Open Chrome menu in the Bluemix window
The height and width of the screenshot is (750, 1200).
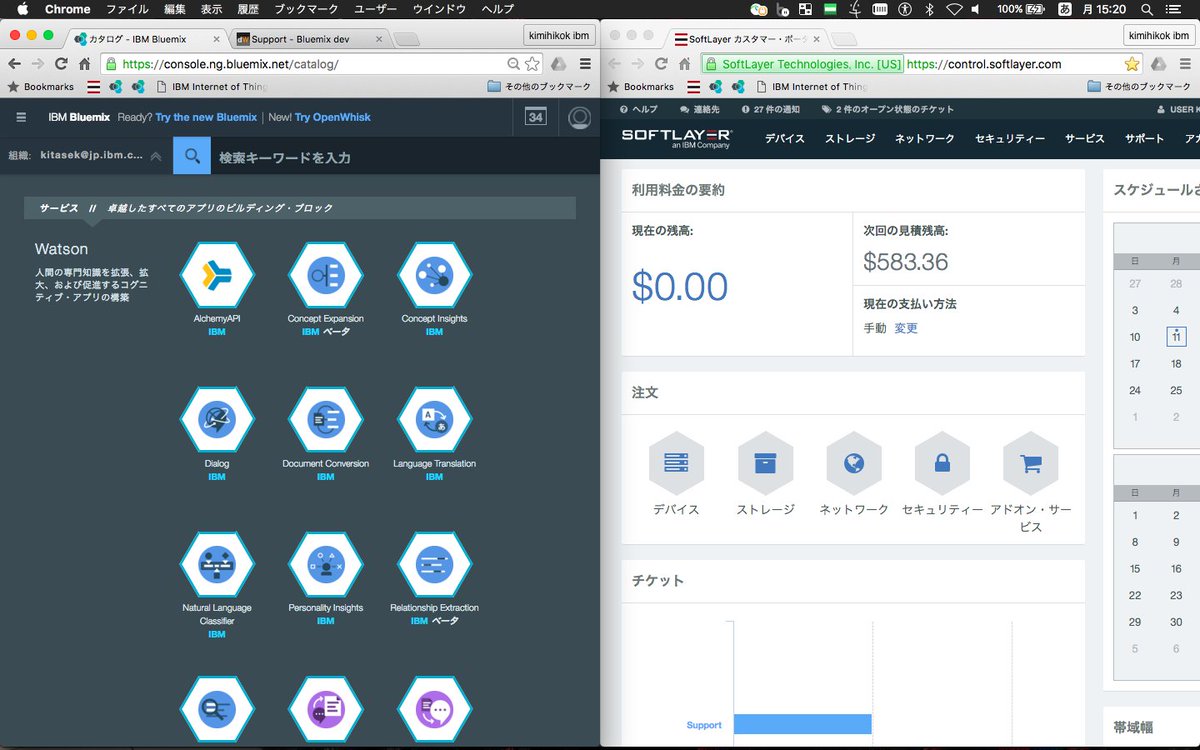point(585,63)
